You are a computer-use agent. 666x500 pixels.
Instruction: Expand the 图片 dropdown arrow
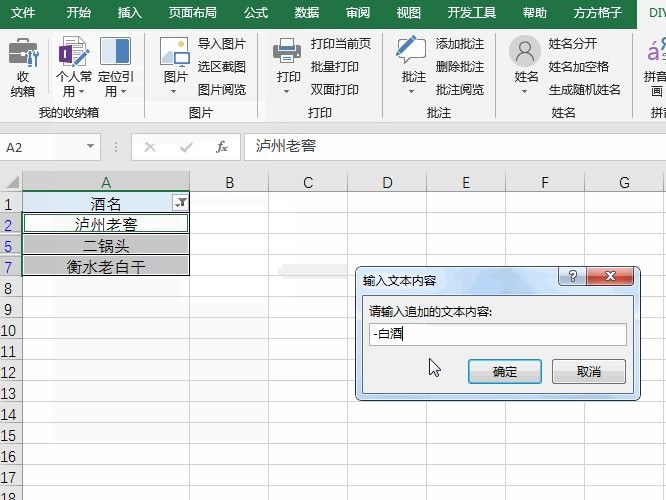[173, 91]
